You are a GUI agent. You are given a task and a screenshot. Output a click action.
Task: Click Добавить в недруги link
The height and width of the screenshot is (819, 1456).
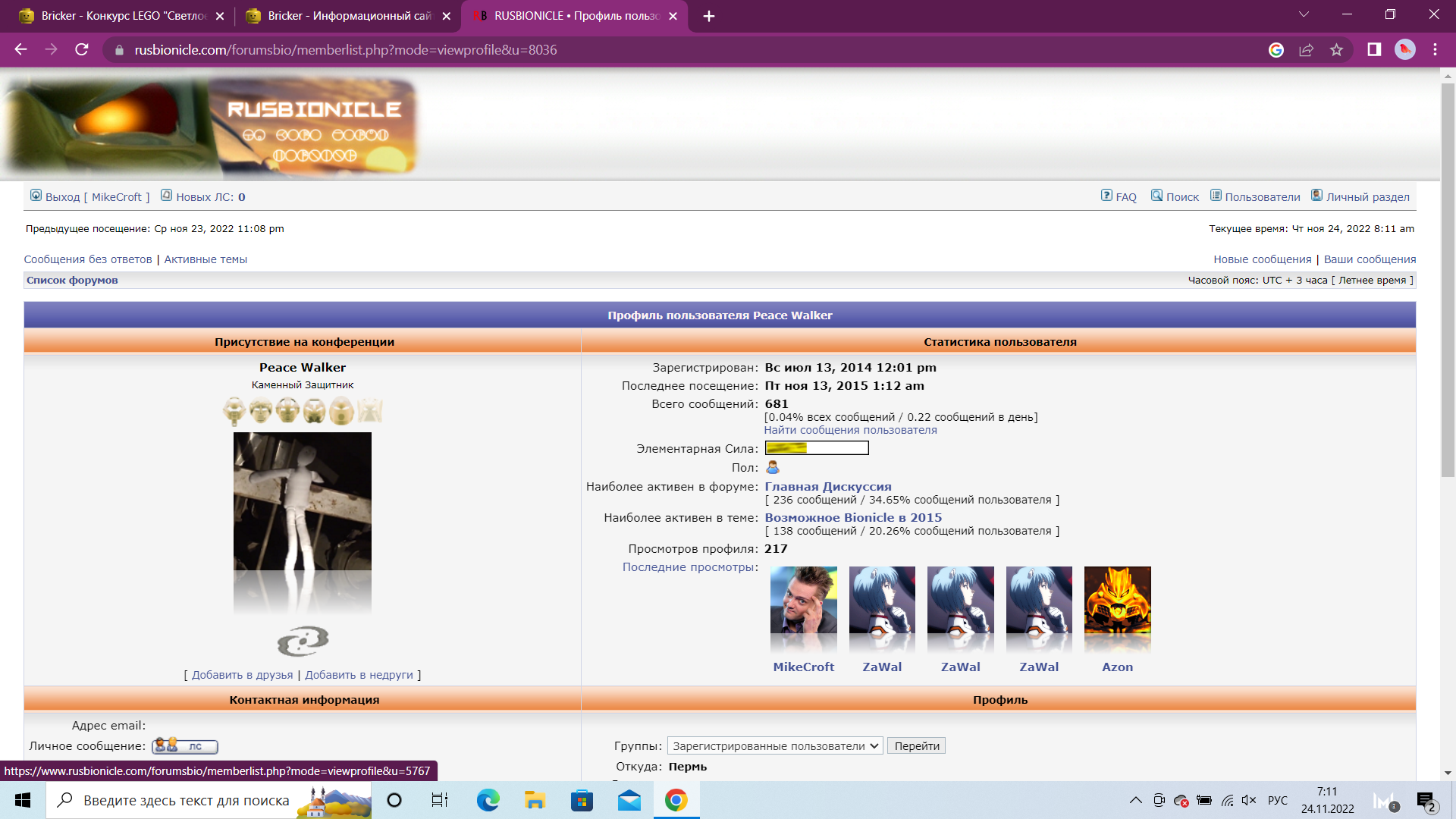coord(359,675)
